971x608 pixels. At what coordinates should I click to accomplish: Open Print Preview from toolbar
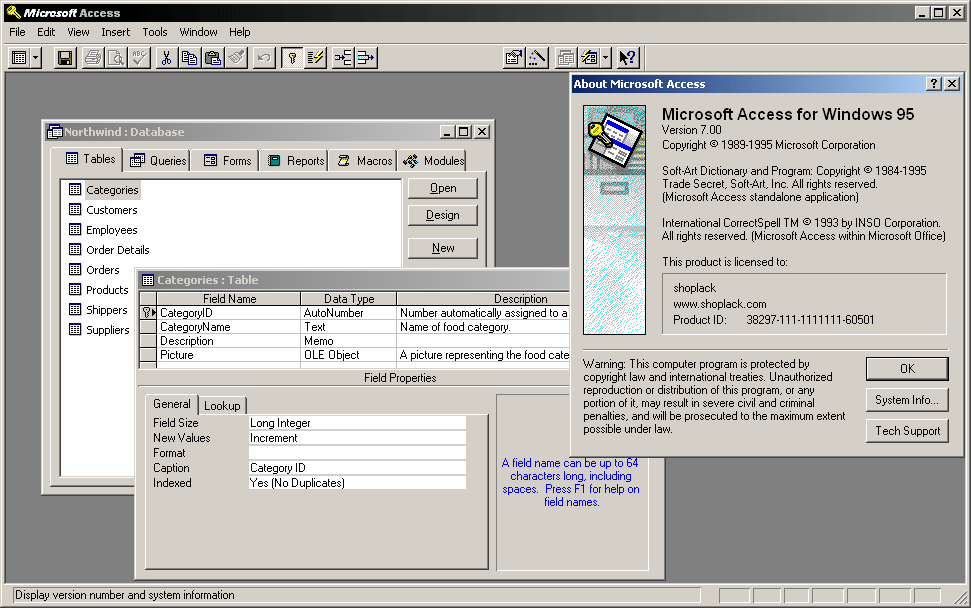click(x=116, y=58)
